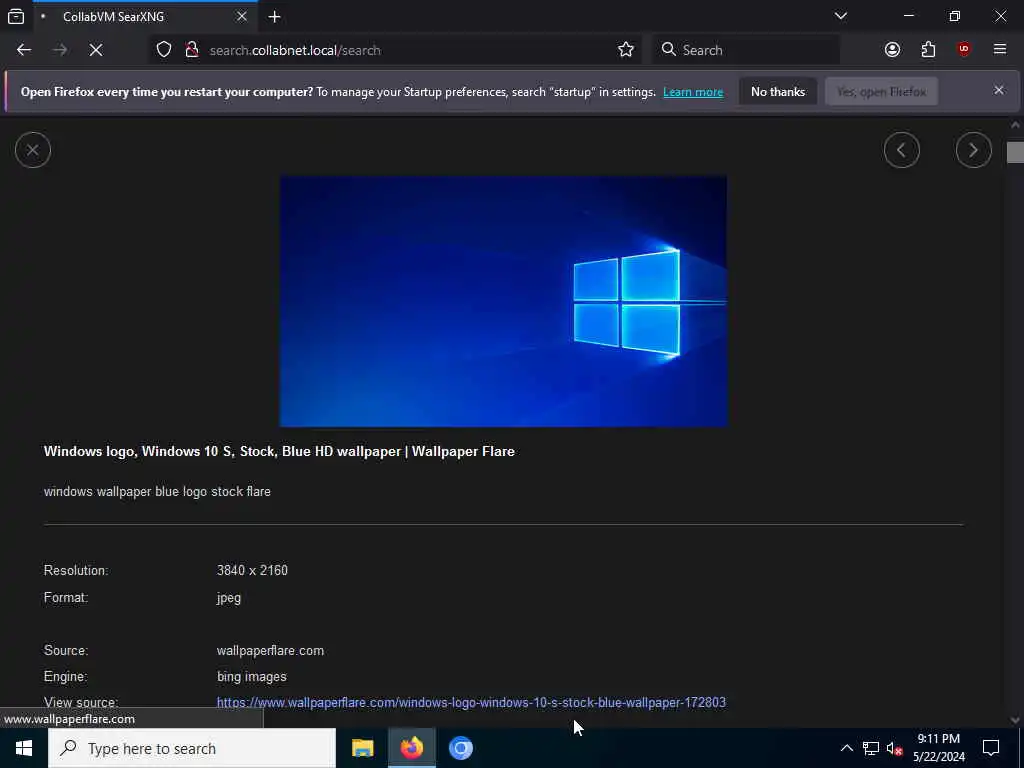Click Yes, open Firefox button
This screenshot has height=768, width=1024.
(881, 92)
